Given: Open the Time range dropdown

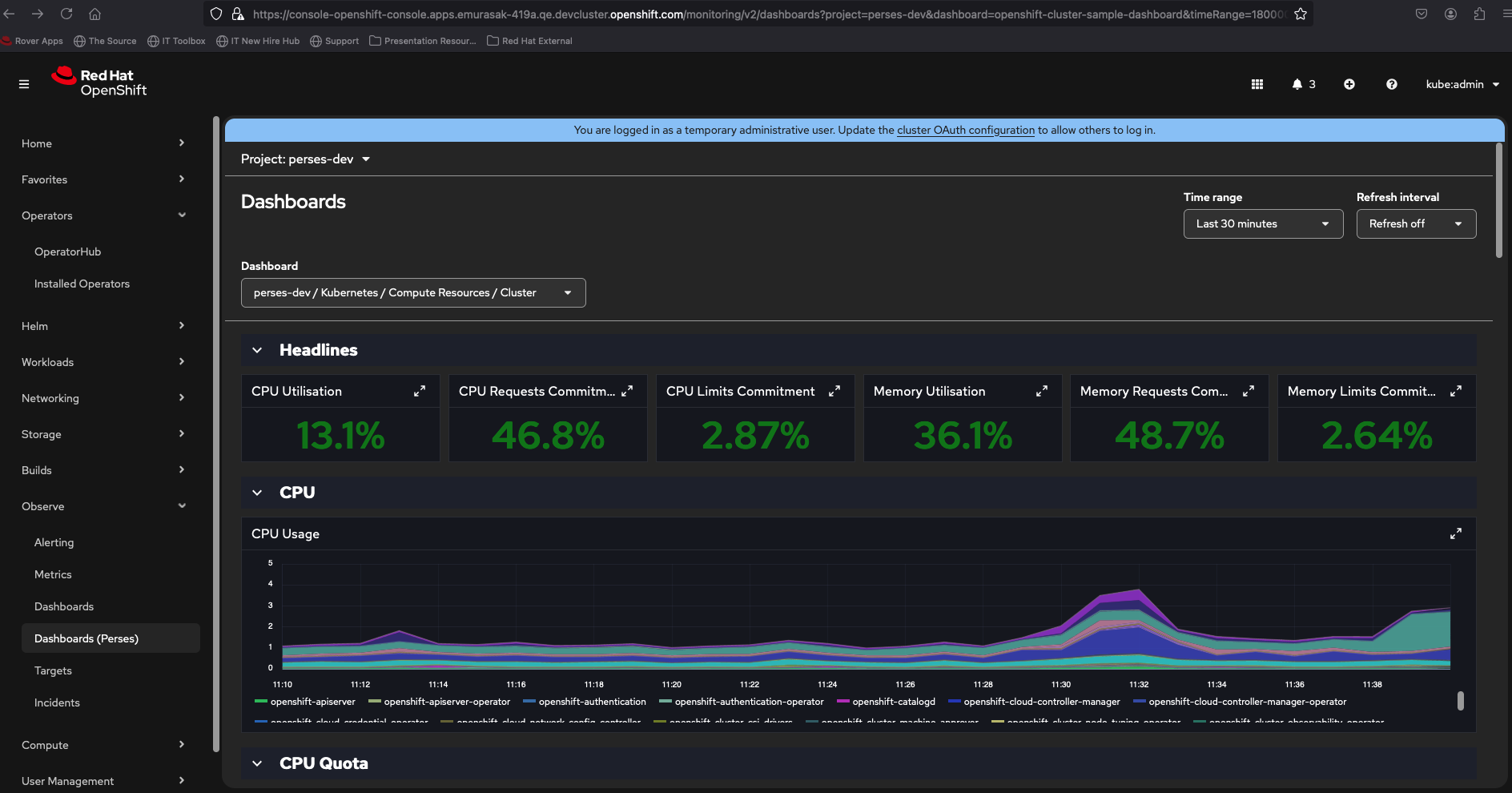Looking at the screenshot, I should click(x=1263, y=223).
